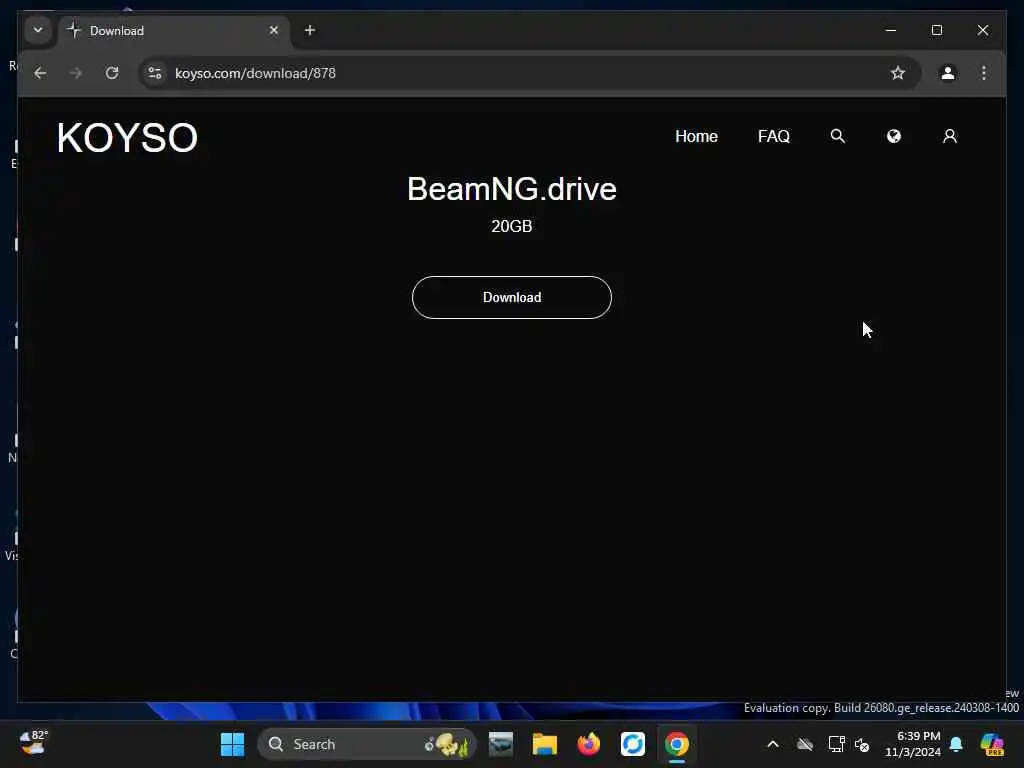Click the taskbar Search box

pos(367,744)
